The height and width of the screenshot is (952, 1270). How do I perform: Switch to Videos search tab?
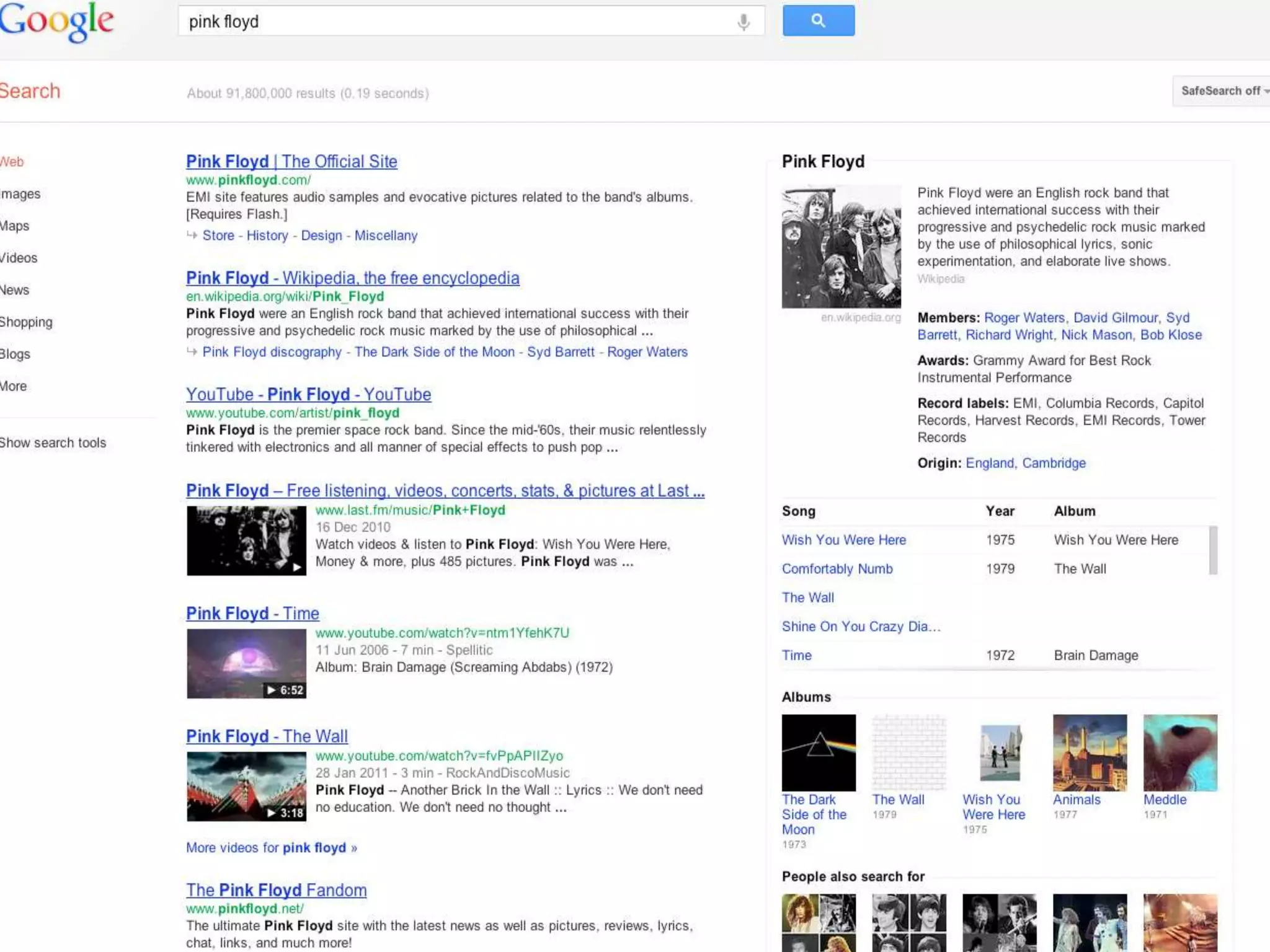(x=19, y=258)
